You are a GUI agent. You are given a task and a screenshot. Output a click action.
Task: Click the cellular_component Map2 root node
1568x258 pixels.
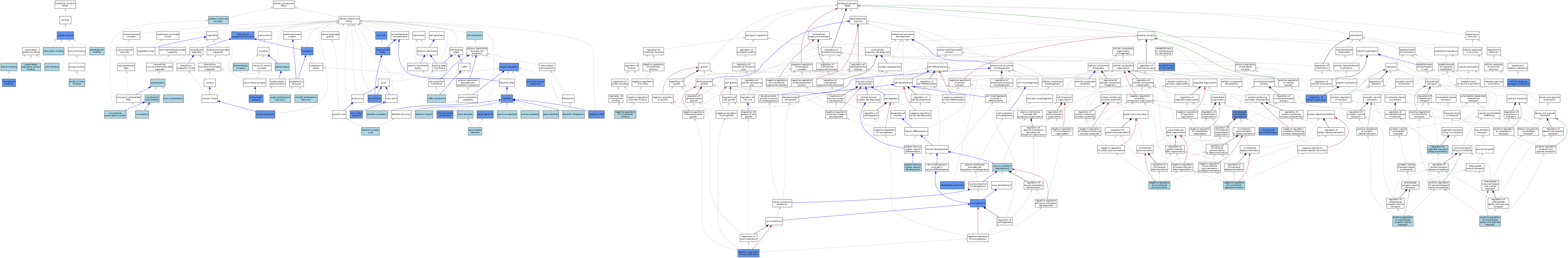(284, 5)
